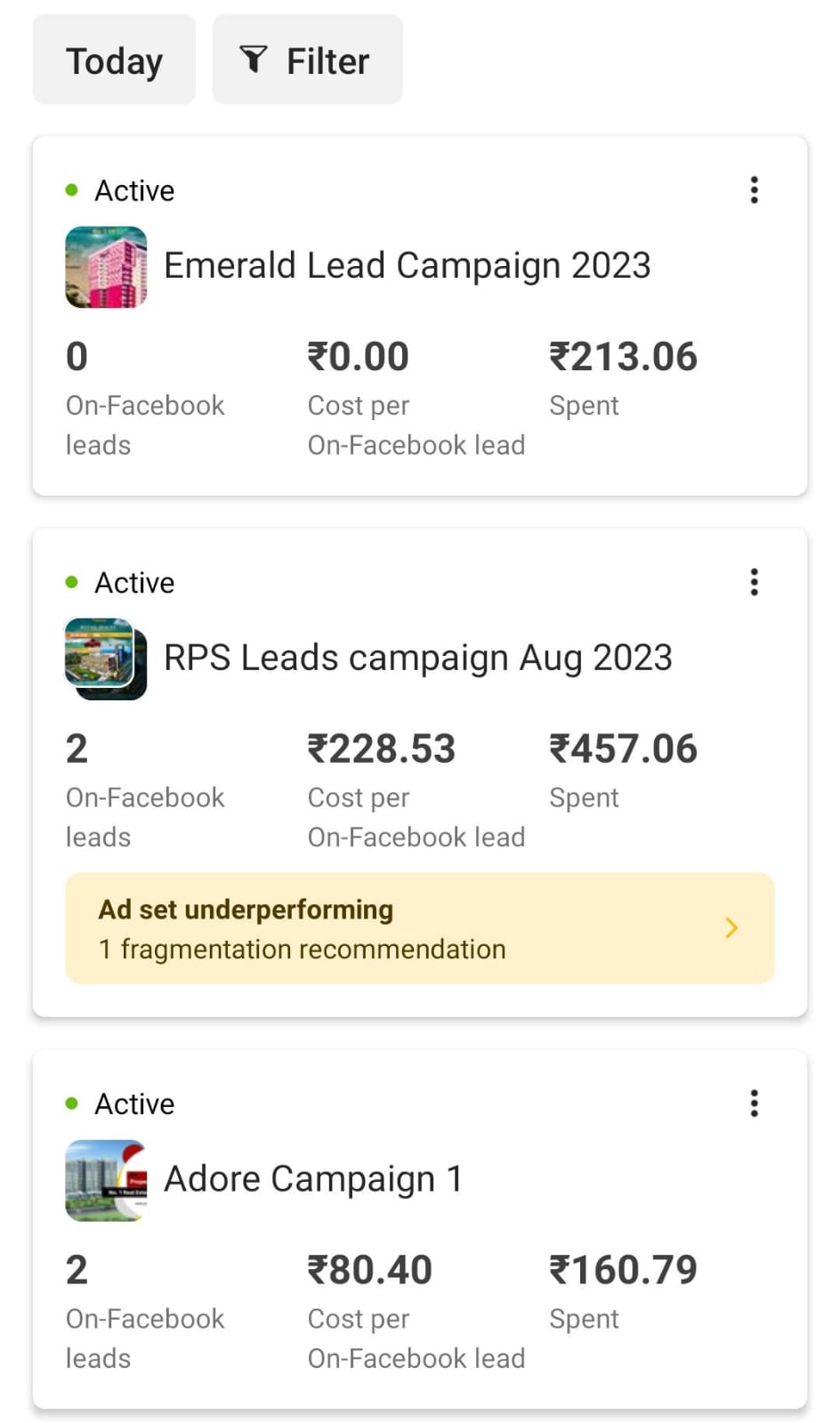Open options menu for Adore Campaign 1
Image resolution: width=840 pixels, height=1423 pixels.
(x=754, y=1104)
